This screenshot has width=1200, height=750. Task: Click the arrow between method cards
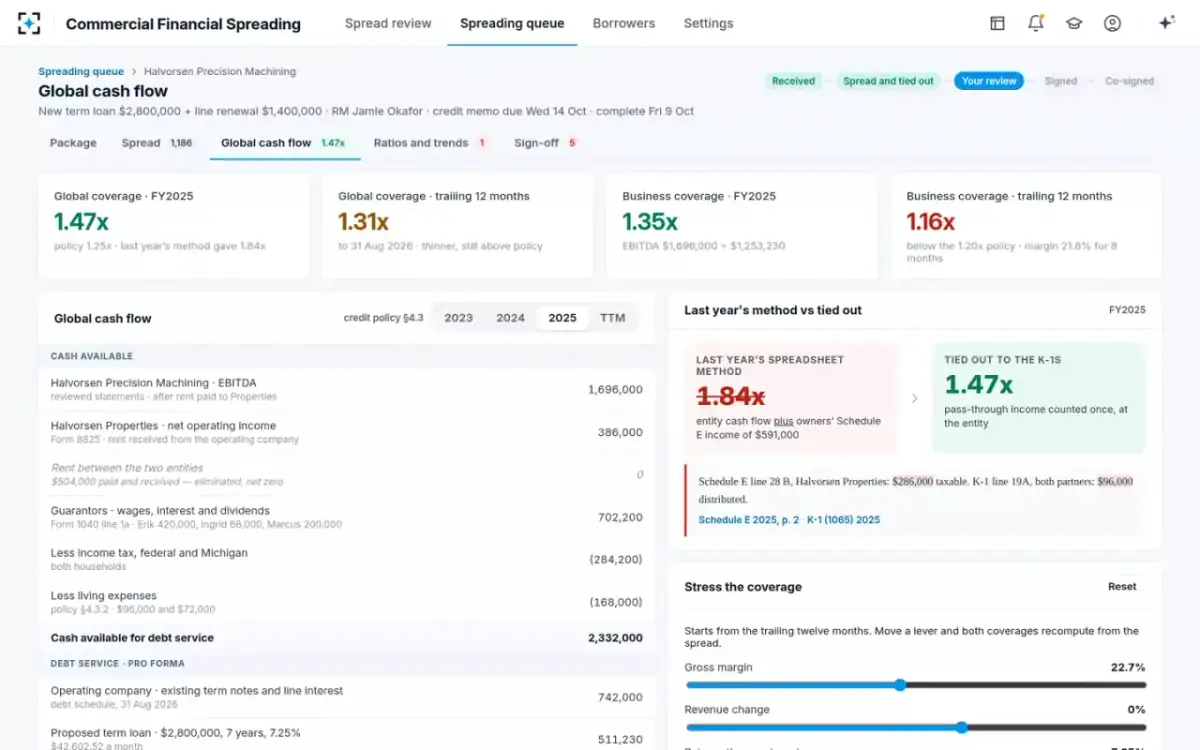(x=914, y=398)
